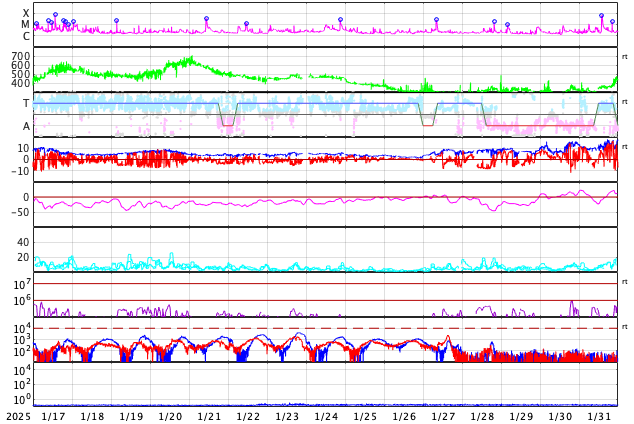Image resolution: width=634 pixels, height=424 pixels.
Task: Click the 400 solar wind speed label
Action: 20,83
